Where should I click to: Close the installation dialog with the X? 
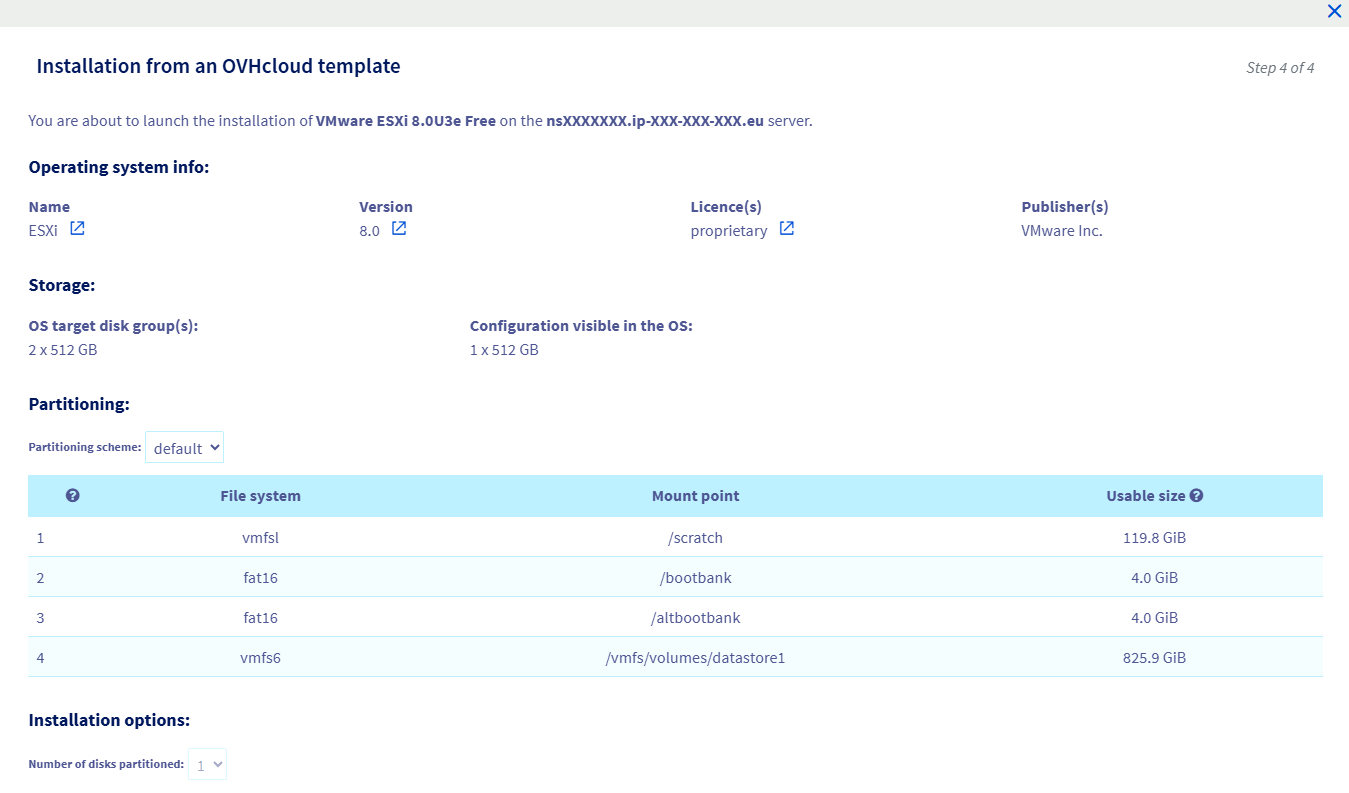1334,12
